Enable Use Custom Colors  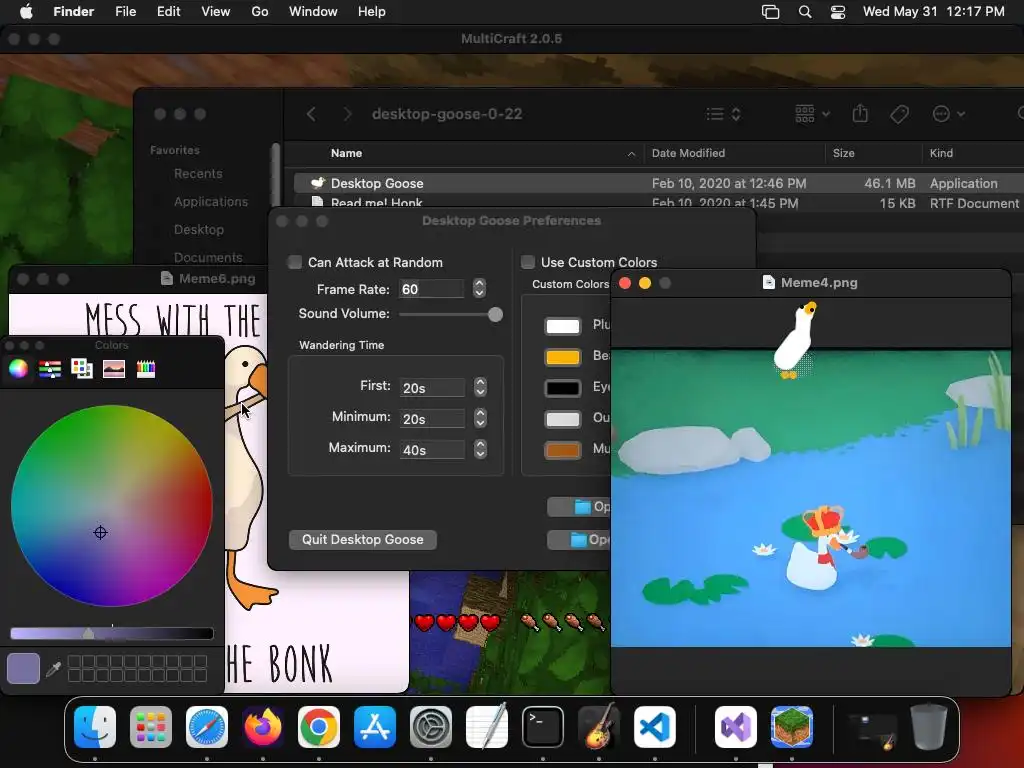[528, 263]
